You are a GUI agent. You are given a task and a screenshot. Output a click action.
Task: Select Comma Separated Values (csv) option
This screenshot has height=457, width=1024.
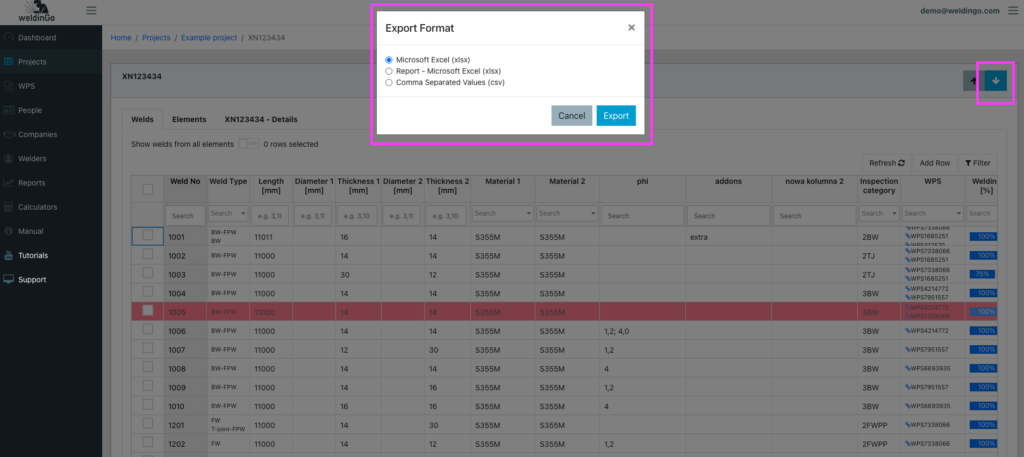tap(389, 83)
